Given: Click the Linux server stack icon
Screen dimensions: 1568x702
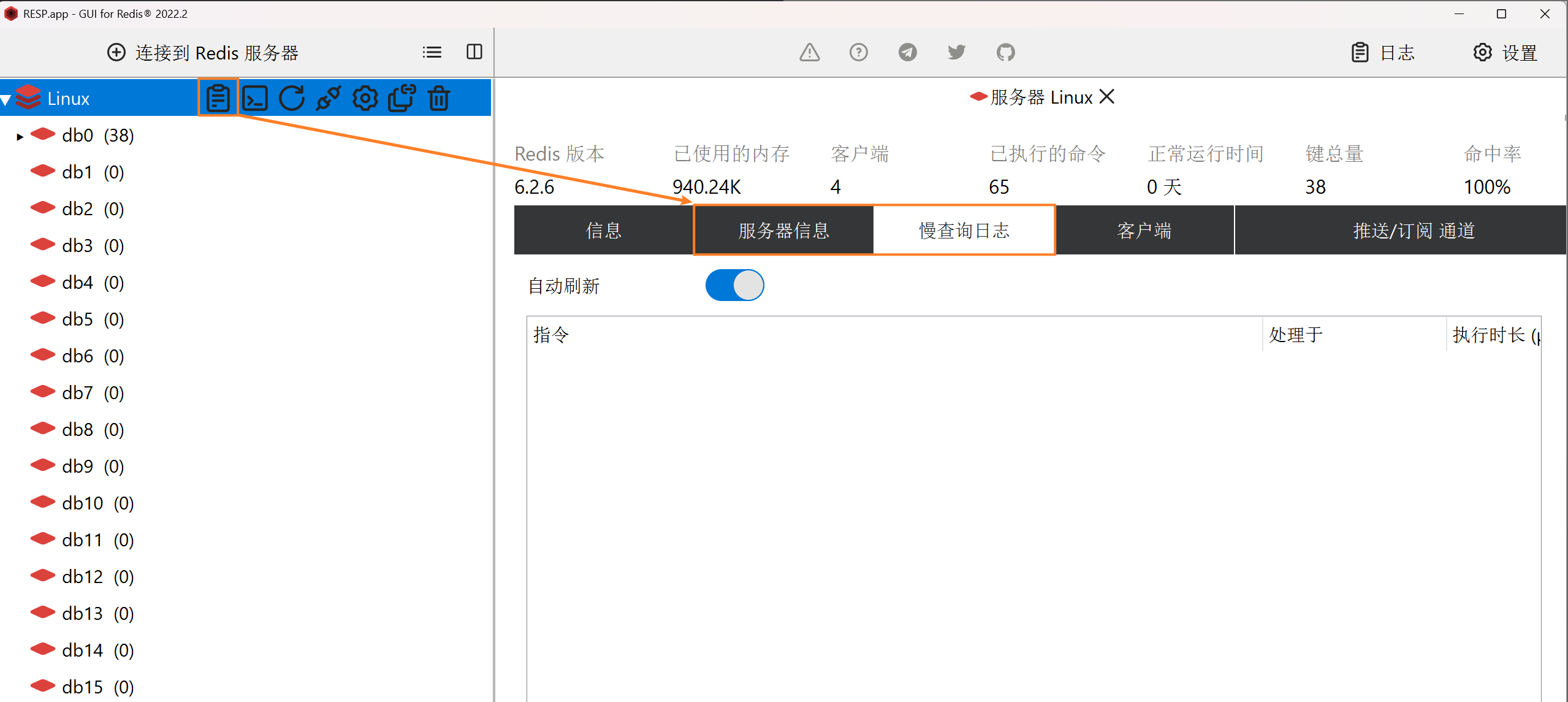Looking at the screenshot, I should [x=28, y=97].
